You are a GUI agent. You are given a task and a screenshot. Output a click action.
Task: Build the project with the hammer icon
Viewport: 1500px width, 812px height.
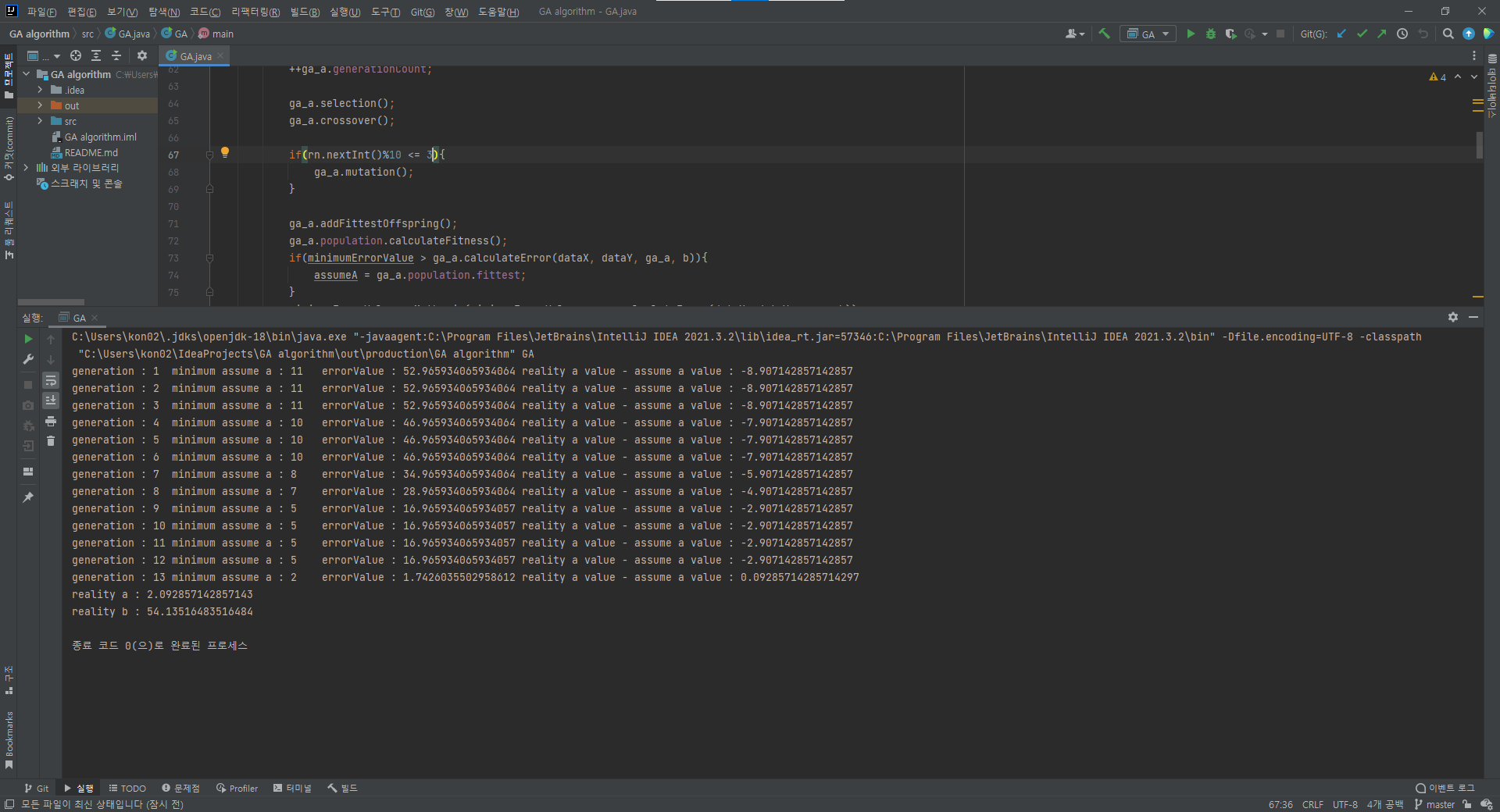(x=1104, y=34)
